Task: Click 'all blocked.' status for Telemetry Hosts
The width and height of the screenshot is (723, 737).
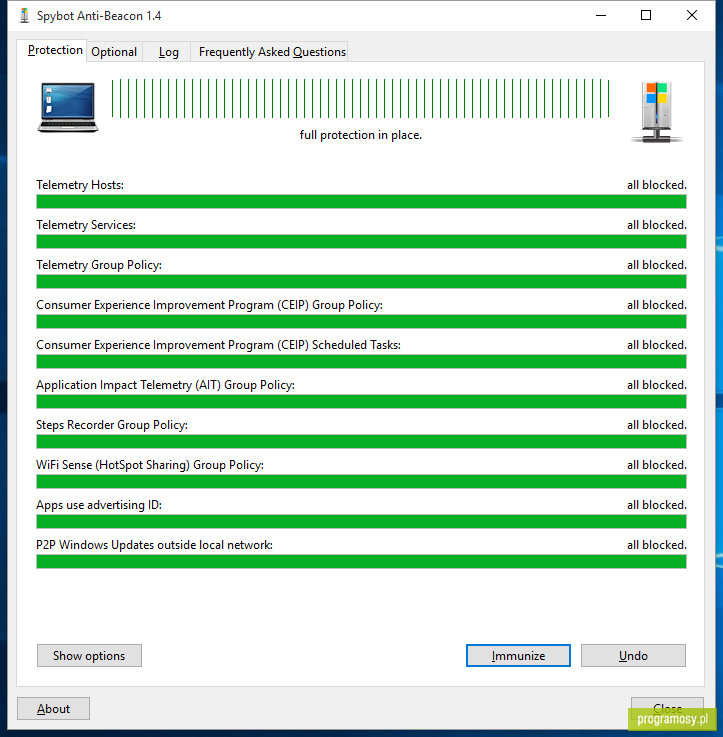Action: [657, 185]
